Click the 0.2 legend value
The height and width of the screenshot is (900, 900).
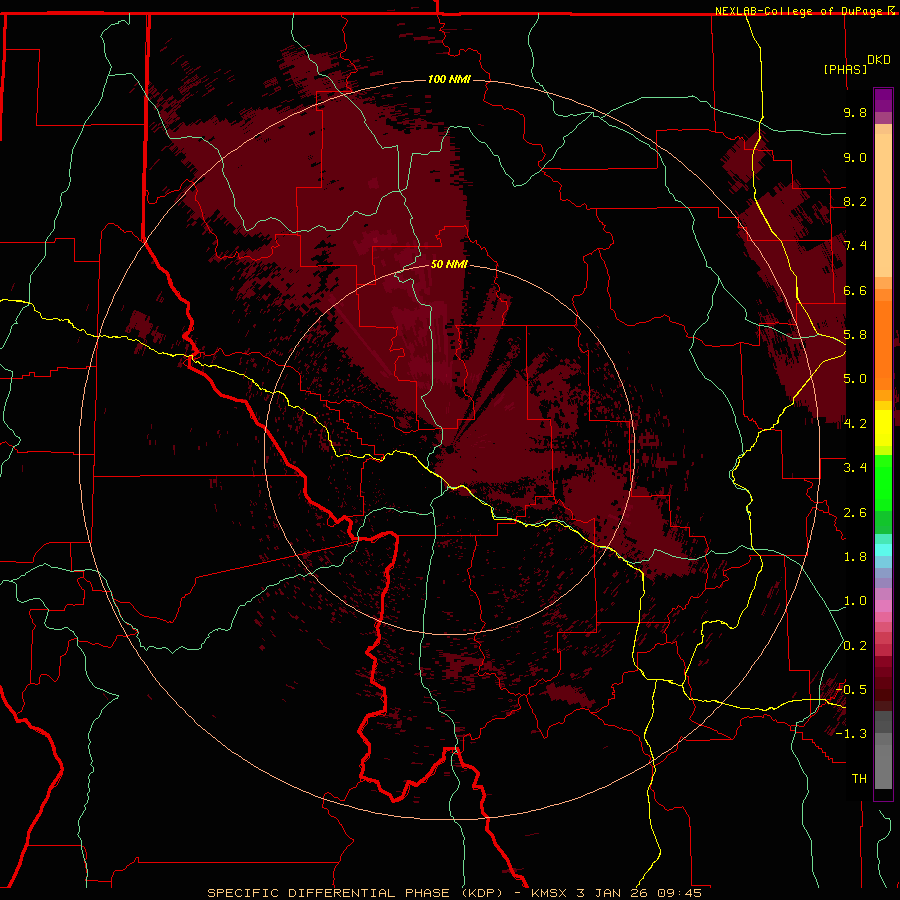[855, 646]
